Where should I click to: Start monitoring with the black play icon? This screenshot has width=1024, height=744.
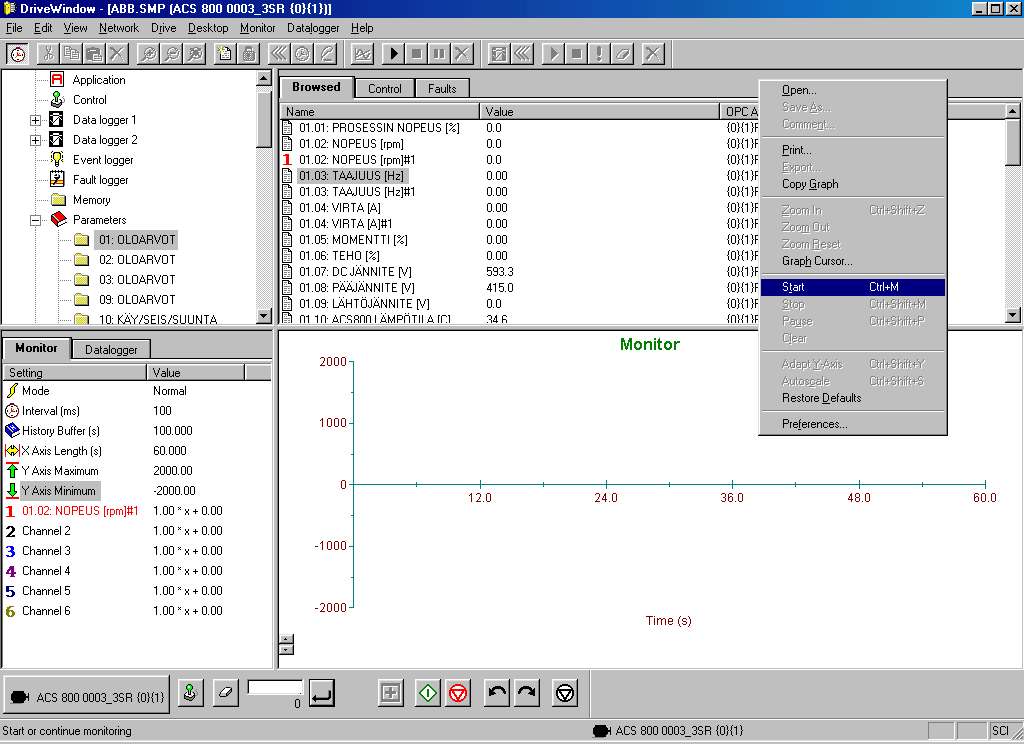click(393, 54)
